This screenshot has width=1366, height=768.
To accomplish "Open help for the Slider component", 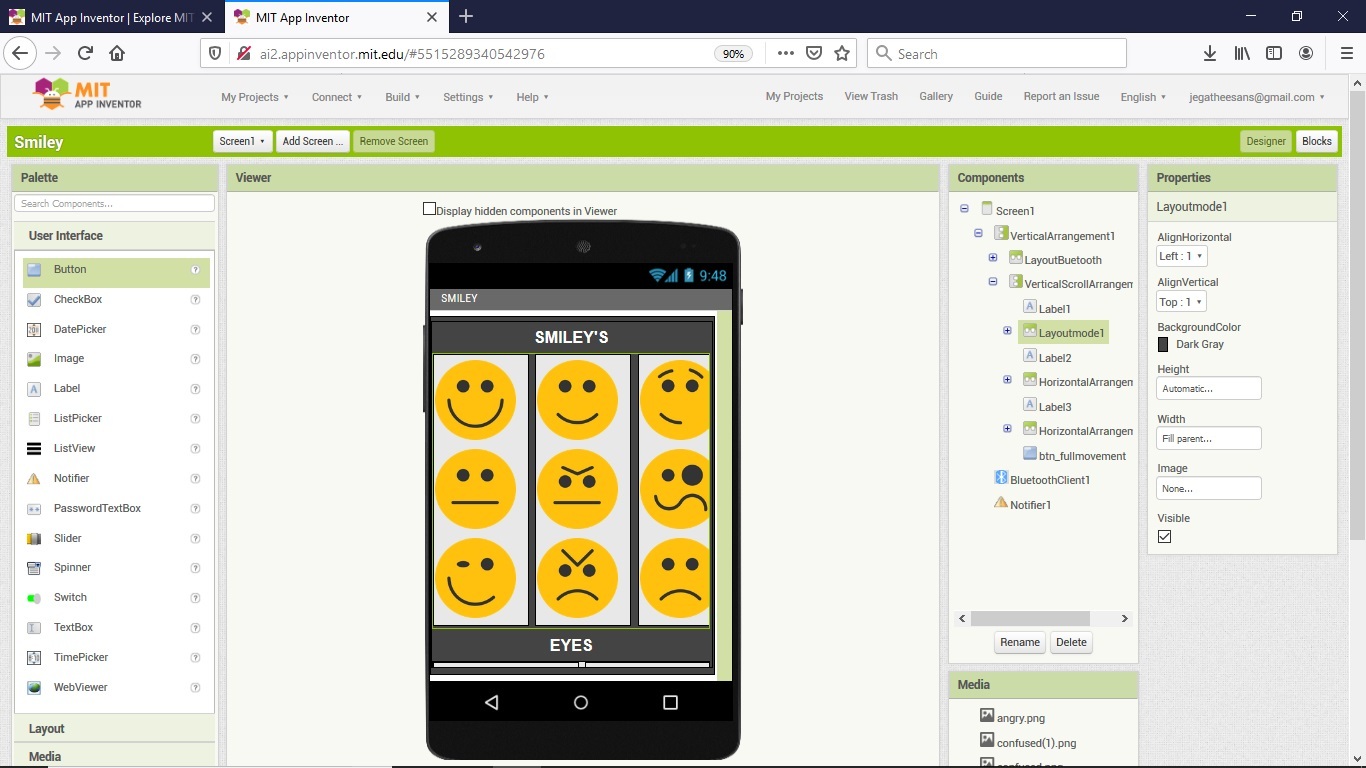I will pos(196,538).
